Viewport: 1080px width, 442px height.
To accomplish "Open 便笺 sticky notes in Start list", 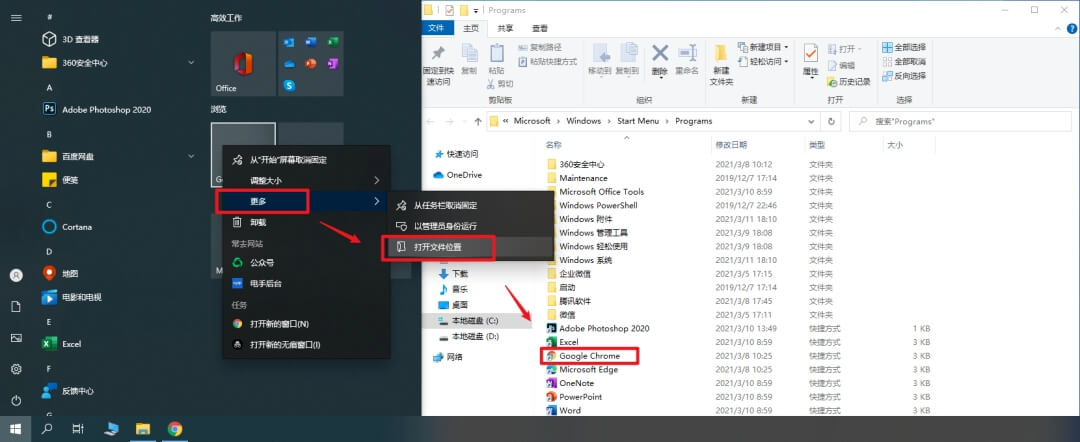I will tap(61, 180).
